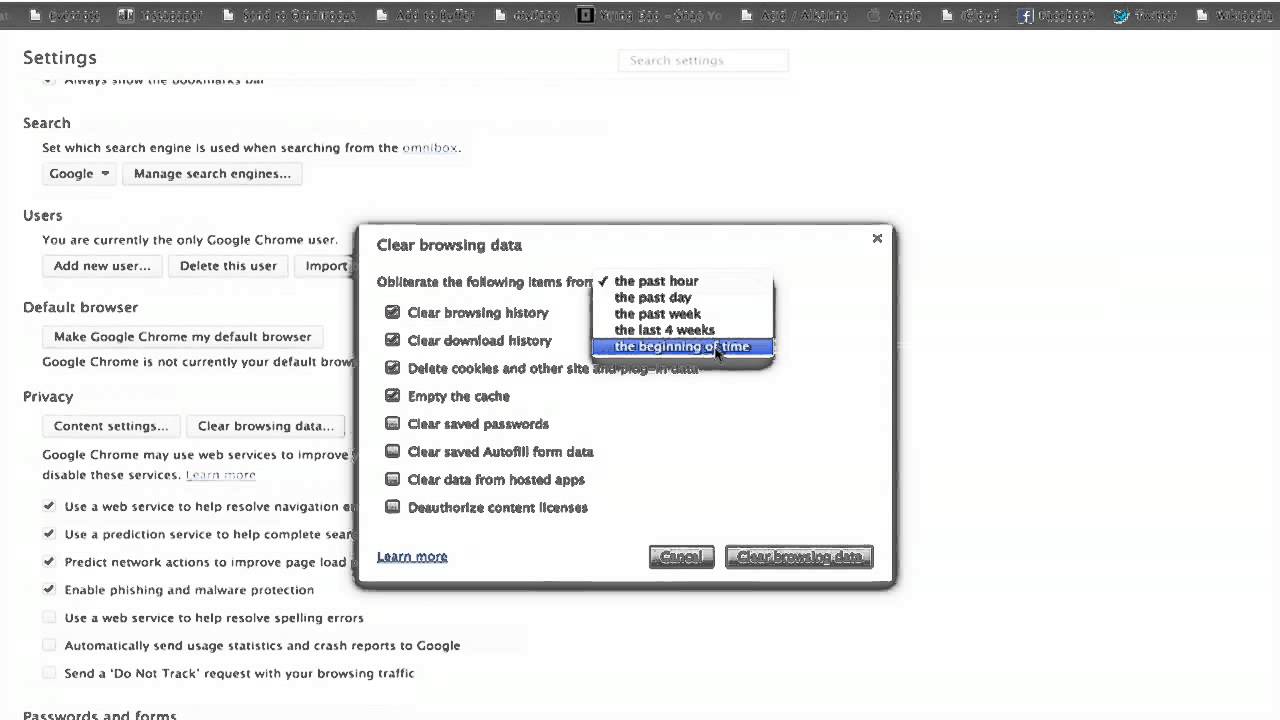Cancel the Clear browsing data dialog

(x=681, y=557)
